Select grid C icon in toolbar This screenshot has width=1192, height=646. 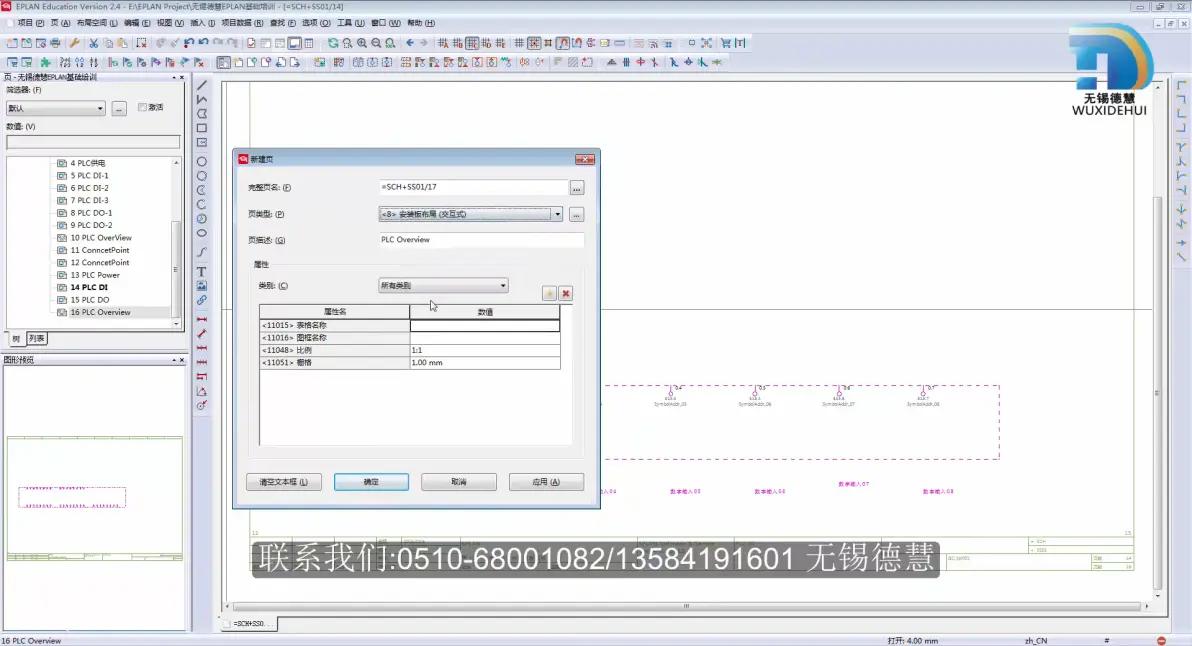(x=472, y=43)
